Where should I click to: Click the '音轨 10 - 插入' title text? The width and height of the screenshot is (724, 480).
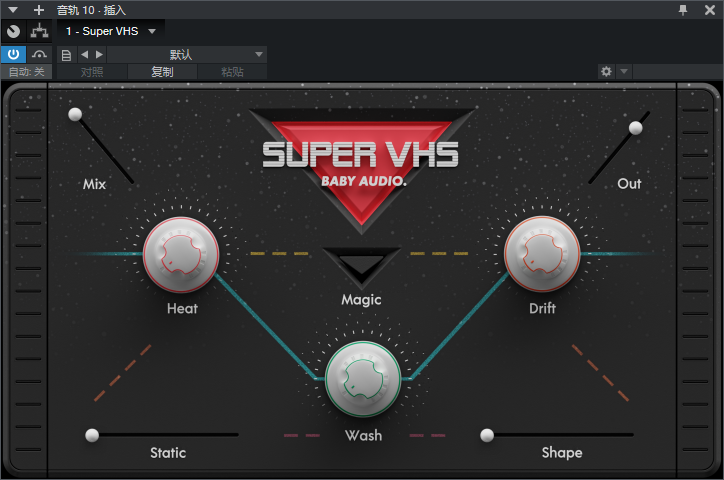click(91, 10)
